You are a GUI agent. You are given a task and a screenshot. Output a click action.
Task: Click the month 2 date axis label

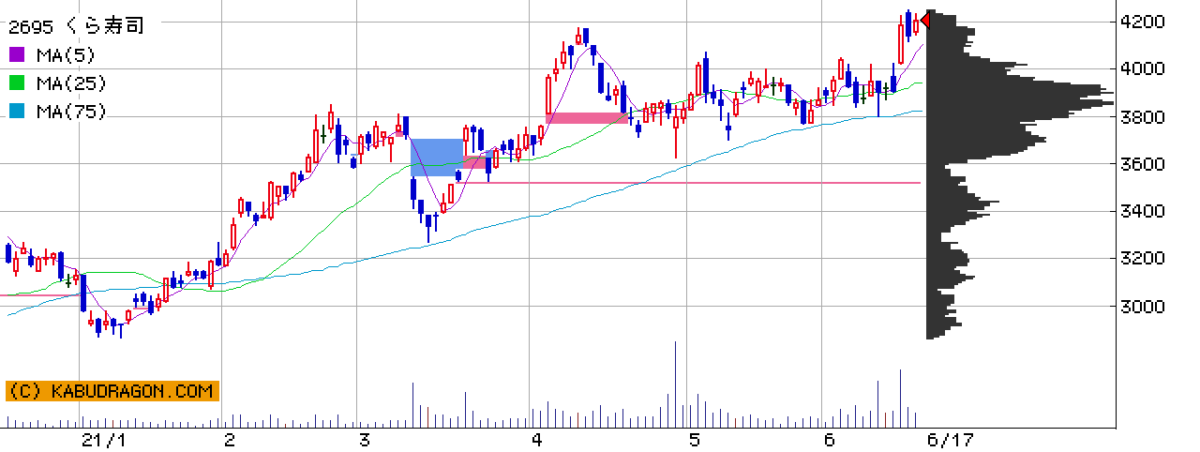(229, 440)
